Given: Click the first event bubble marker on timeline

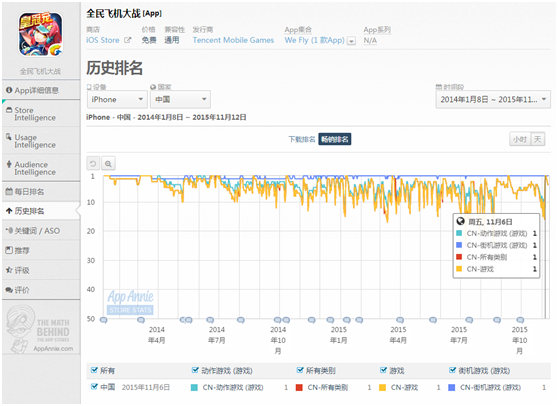Looking at the screenshot, I should coord(104,320).
